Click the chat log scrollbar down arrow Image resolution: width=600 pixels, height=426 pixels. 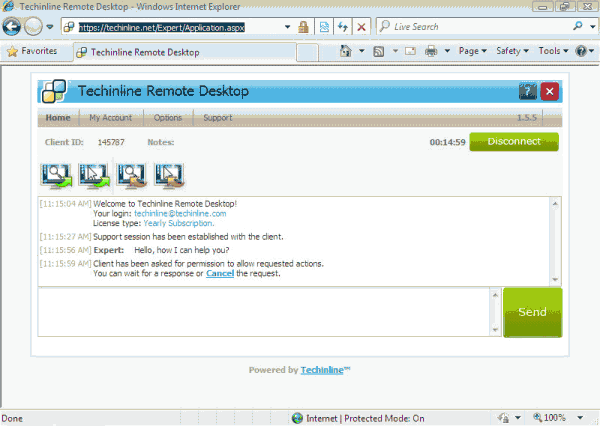point(555,280)
